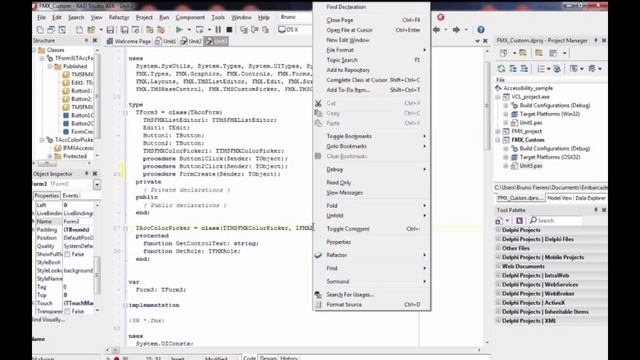Click the Open Project folder icon in toolbar
The image size is (640, 360).
pos(91,30)
